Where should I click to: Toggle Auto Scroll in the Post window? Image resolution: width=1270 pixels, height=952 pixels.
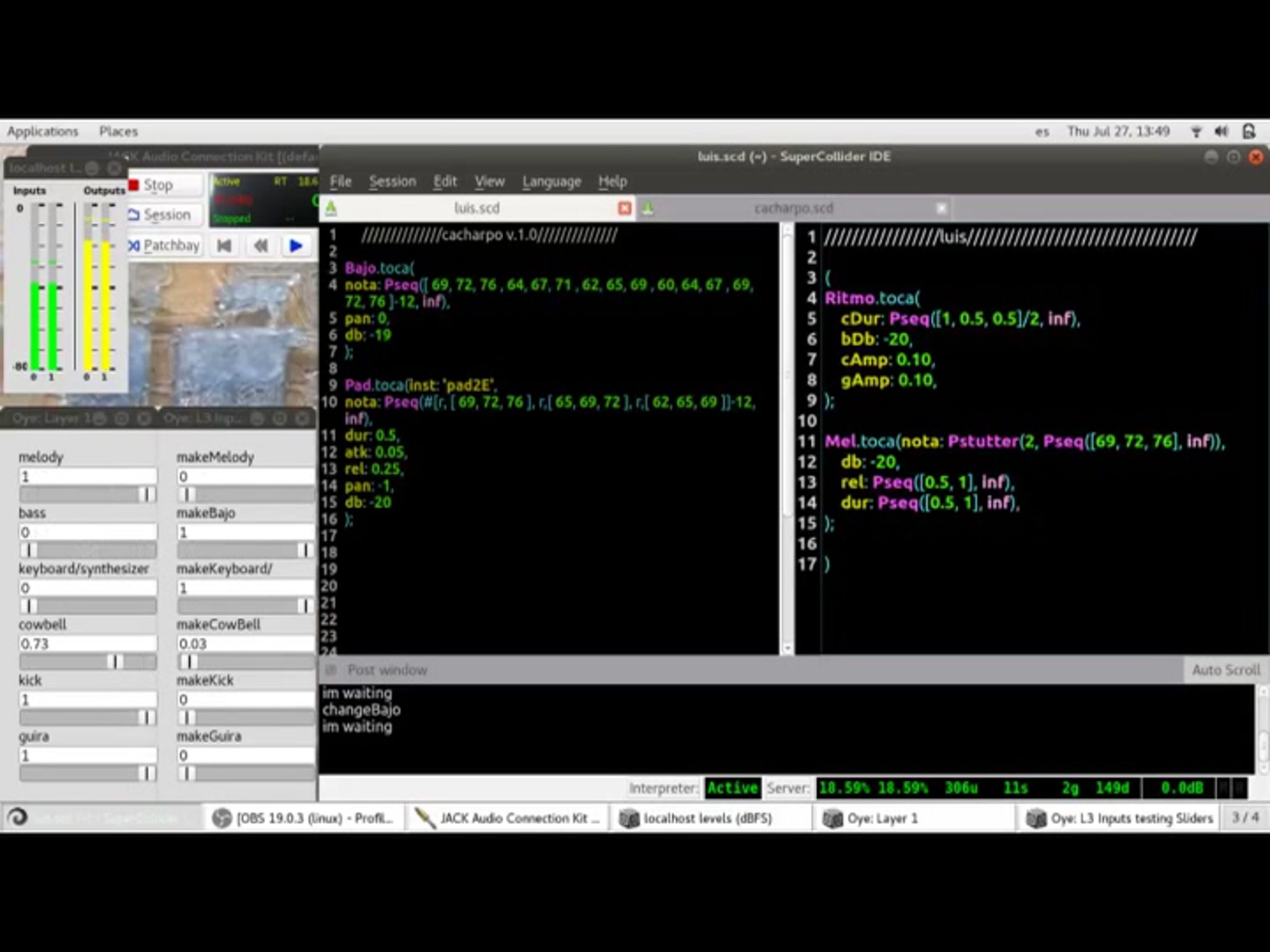pyautogui.click(x=1226, y=670)
